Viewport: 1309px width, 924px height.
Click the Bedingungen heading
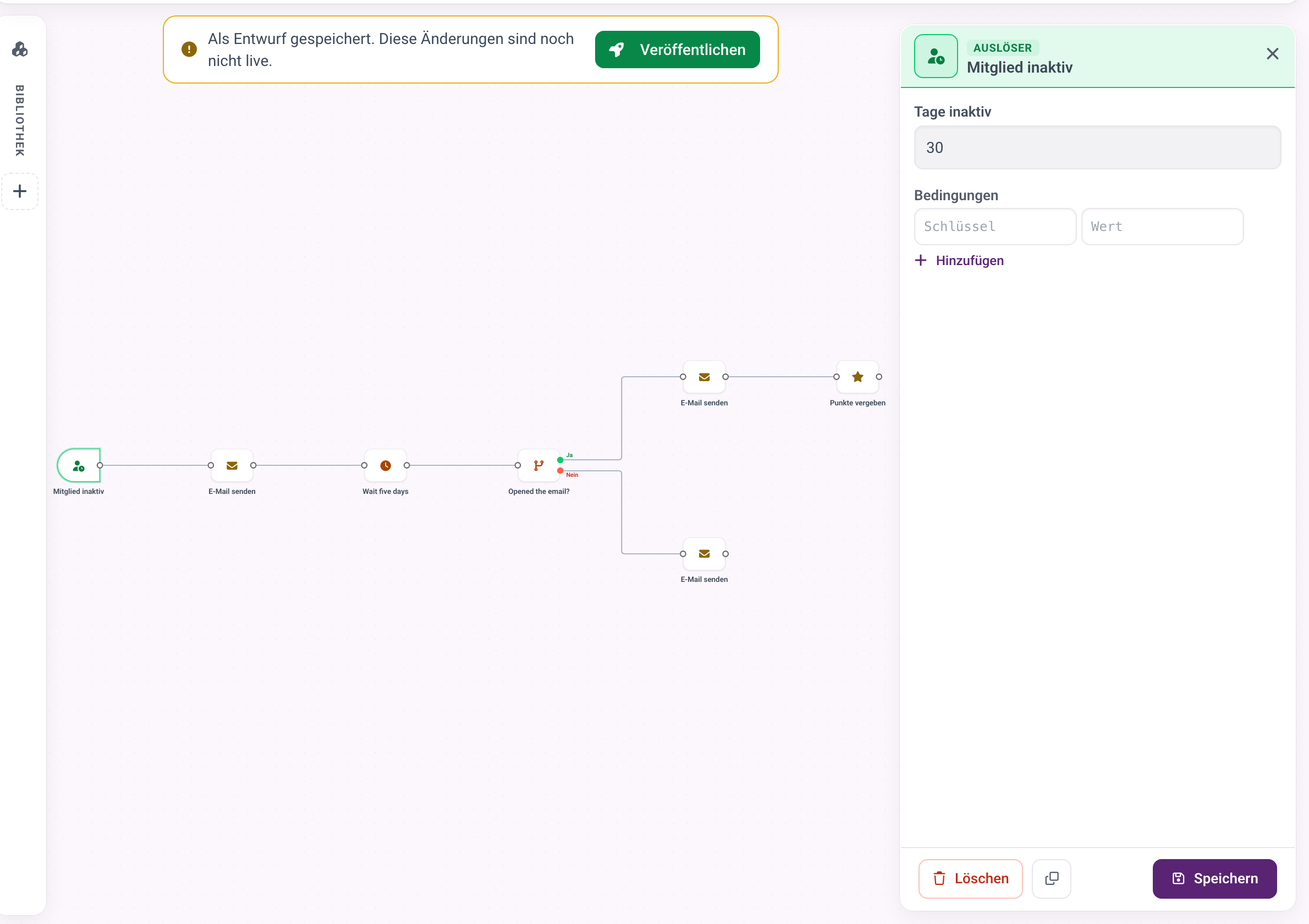tap(956, 195)
